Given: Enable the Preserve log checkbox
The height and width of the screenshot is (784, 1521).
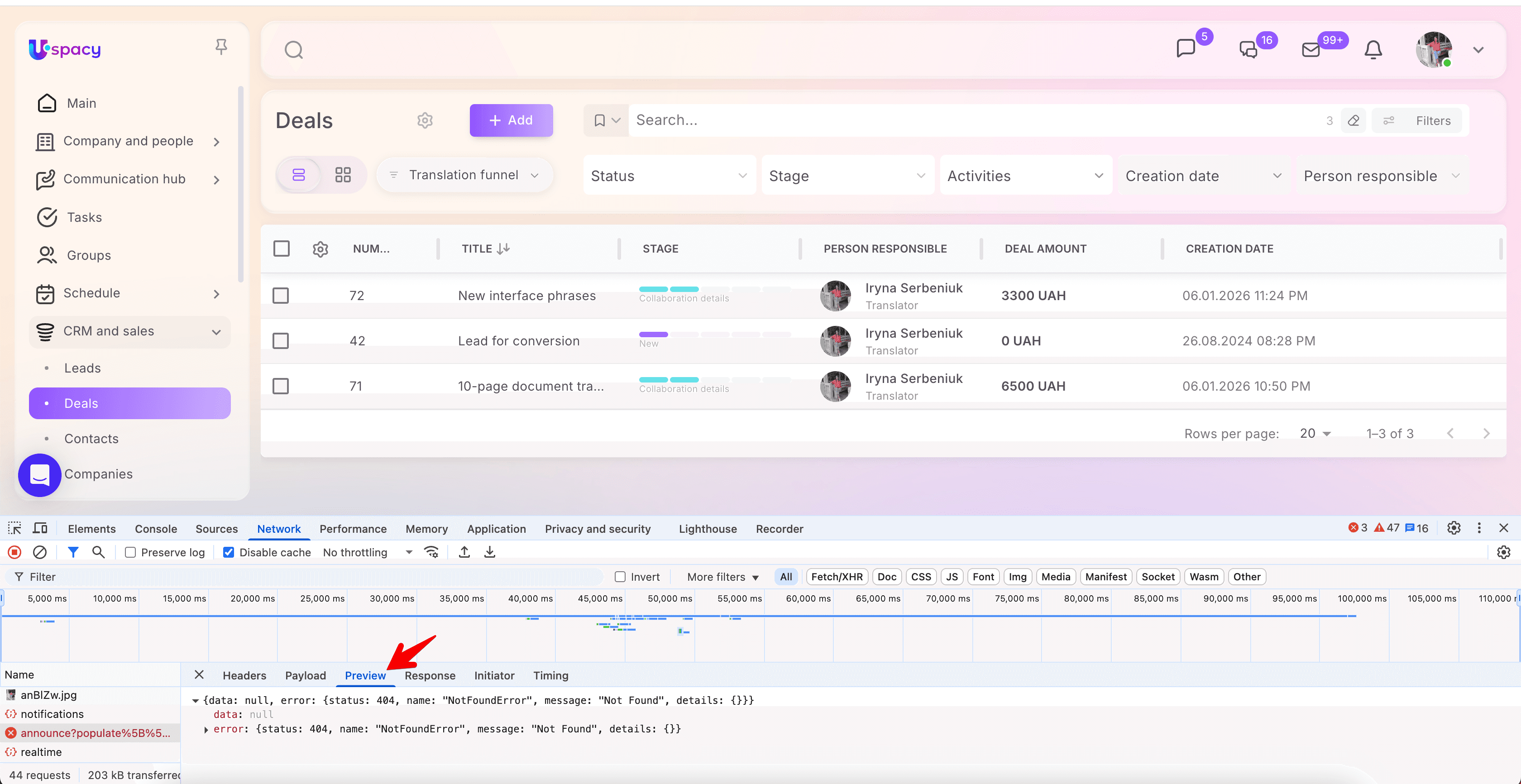Looking at the screenshot, I should point(130,552).
